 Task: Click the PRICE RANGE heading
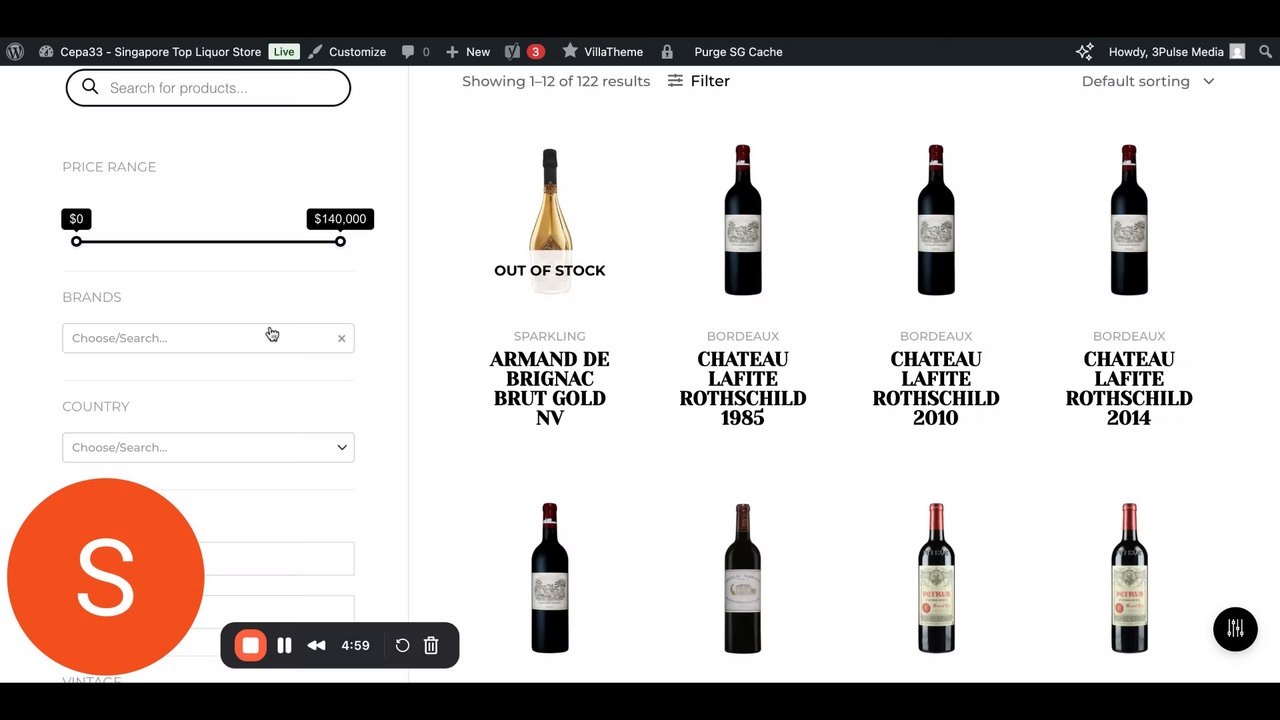point(109,167)
